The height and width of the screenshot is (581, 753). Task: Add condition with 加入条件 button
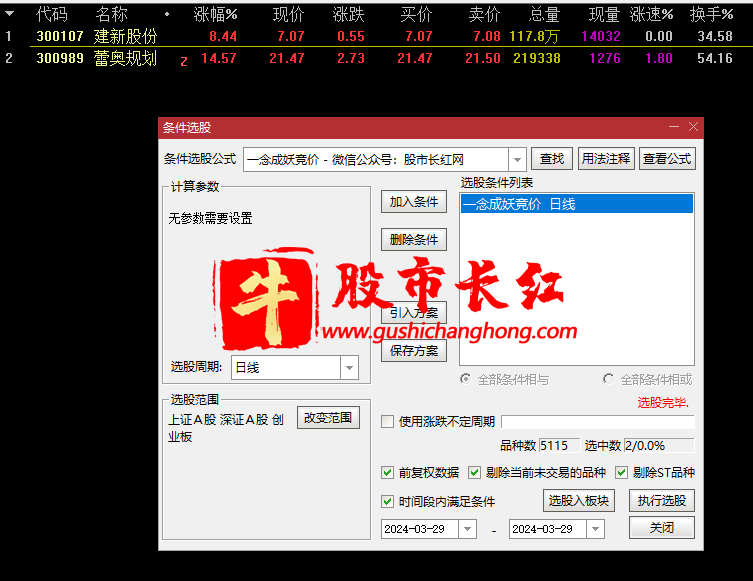(414, 202)
